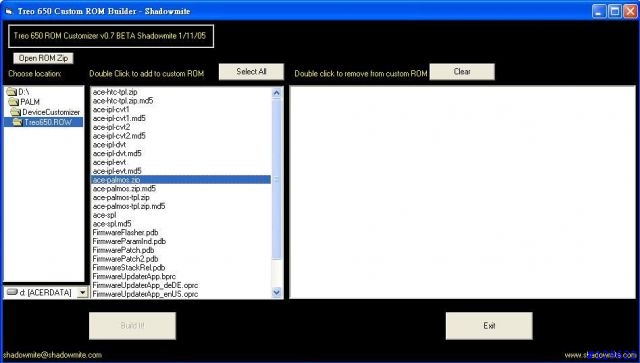Screen dimensions: 640x363
Task: Click the Select All button
Action: click(251, 71)
